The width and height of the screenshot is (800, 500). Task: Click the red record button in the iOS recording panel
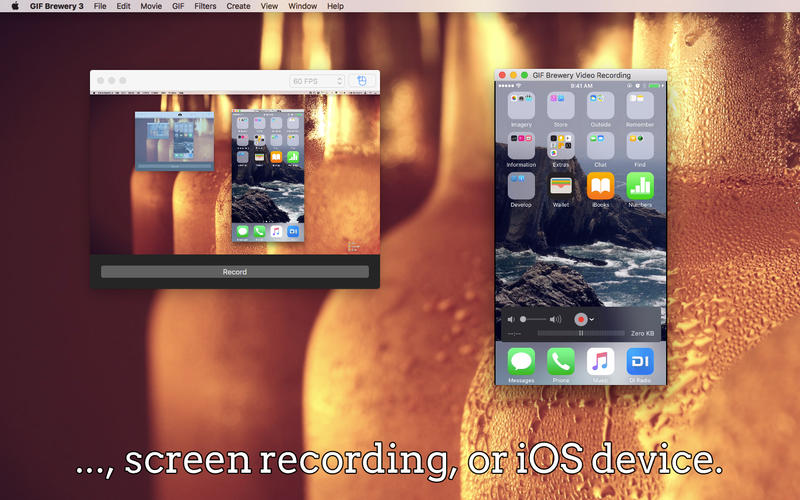(580, 319)
